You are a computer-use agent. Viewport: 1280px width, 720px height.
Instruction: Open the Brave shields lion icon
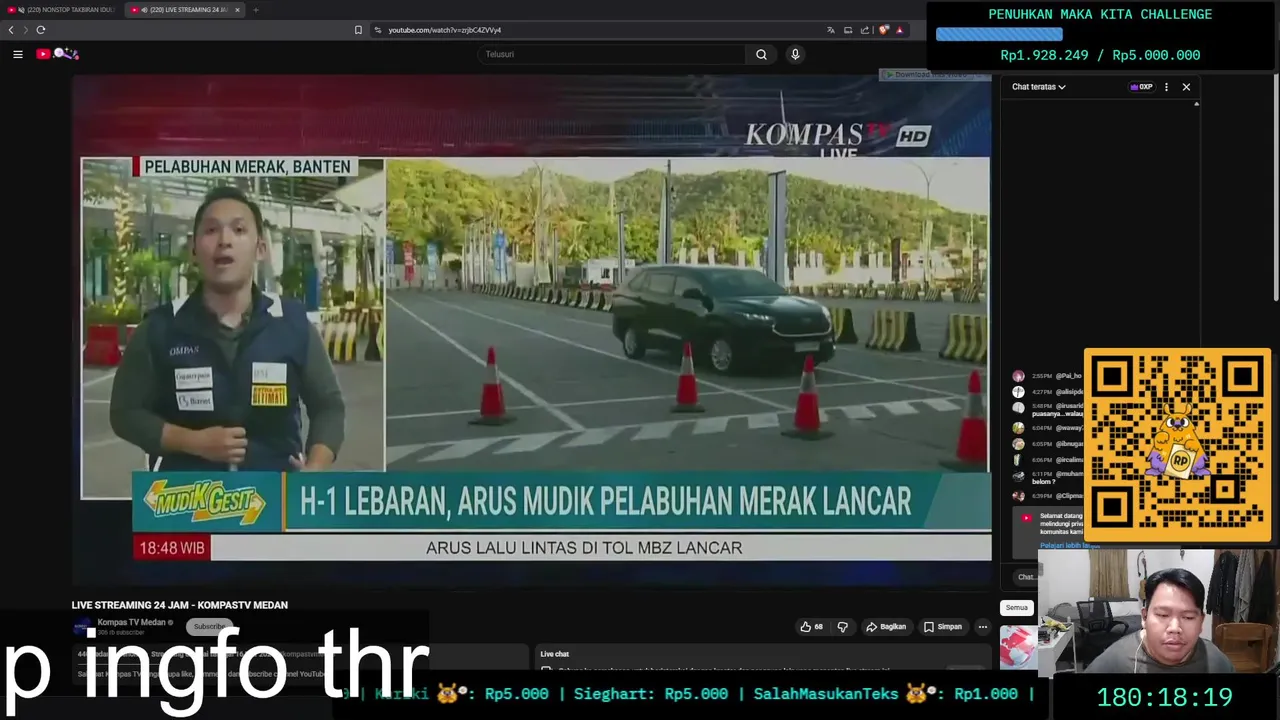(x=883, y=30)
